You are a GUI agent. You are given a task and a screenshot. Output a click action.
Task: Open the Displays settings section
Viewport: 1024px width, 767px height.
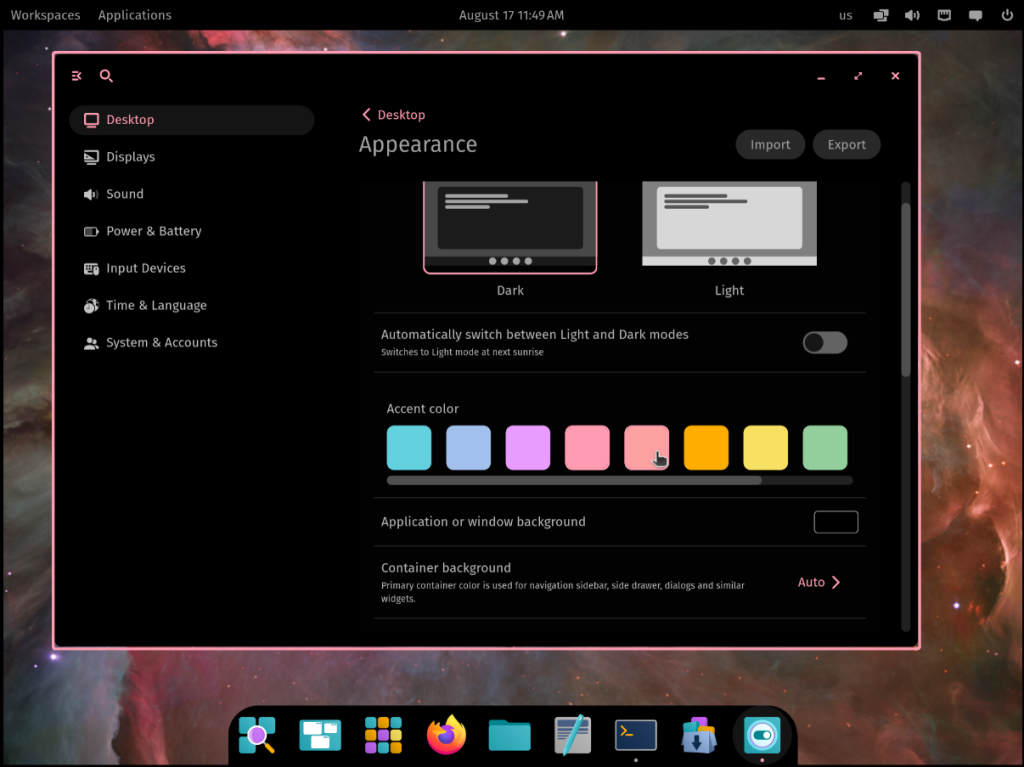(x=130, y=157)
